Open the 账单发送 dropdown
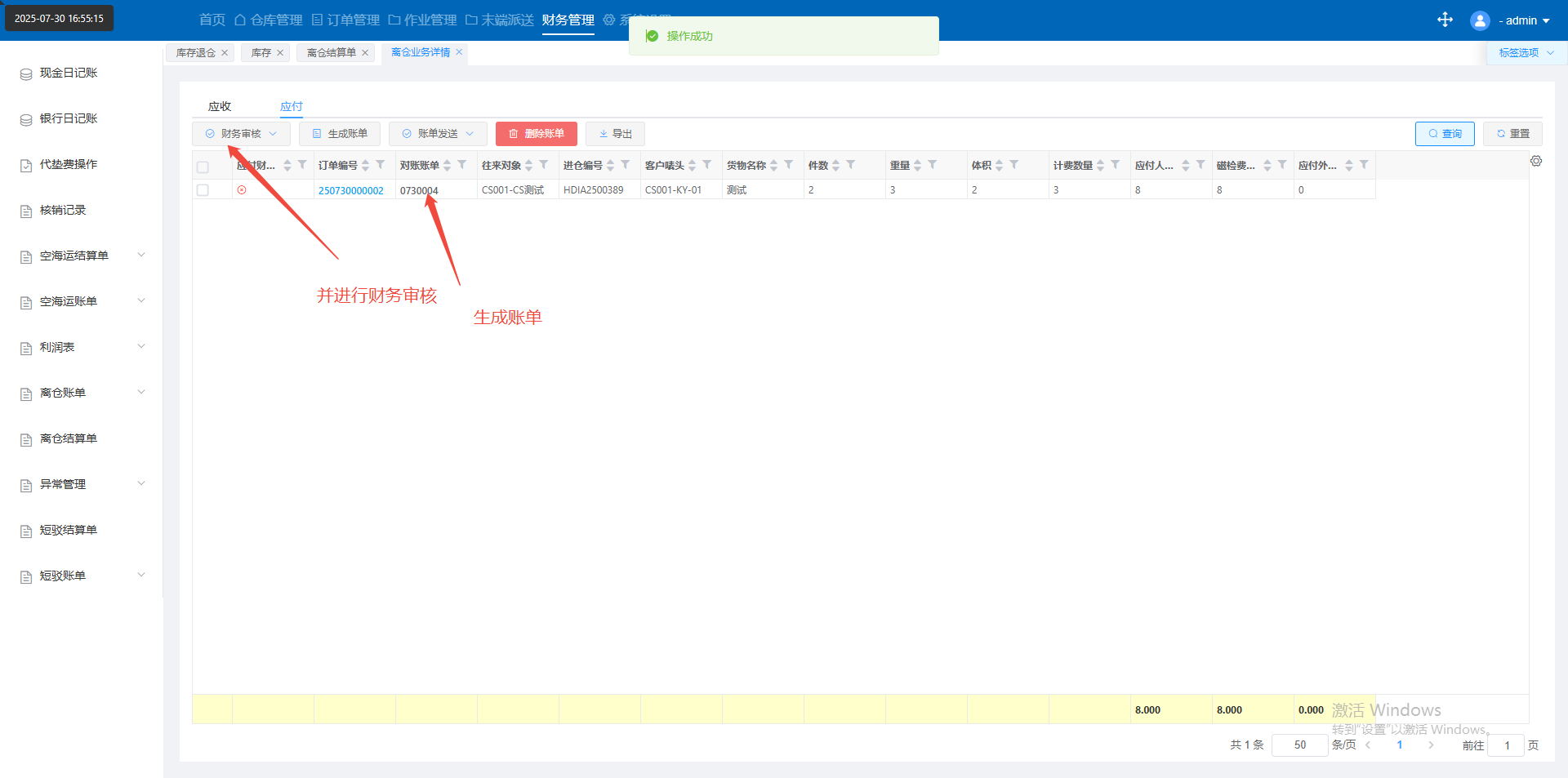The height and width of the screenshot is (778, 1568). coord(438,134)
